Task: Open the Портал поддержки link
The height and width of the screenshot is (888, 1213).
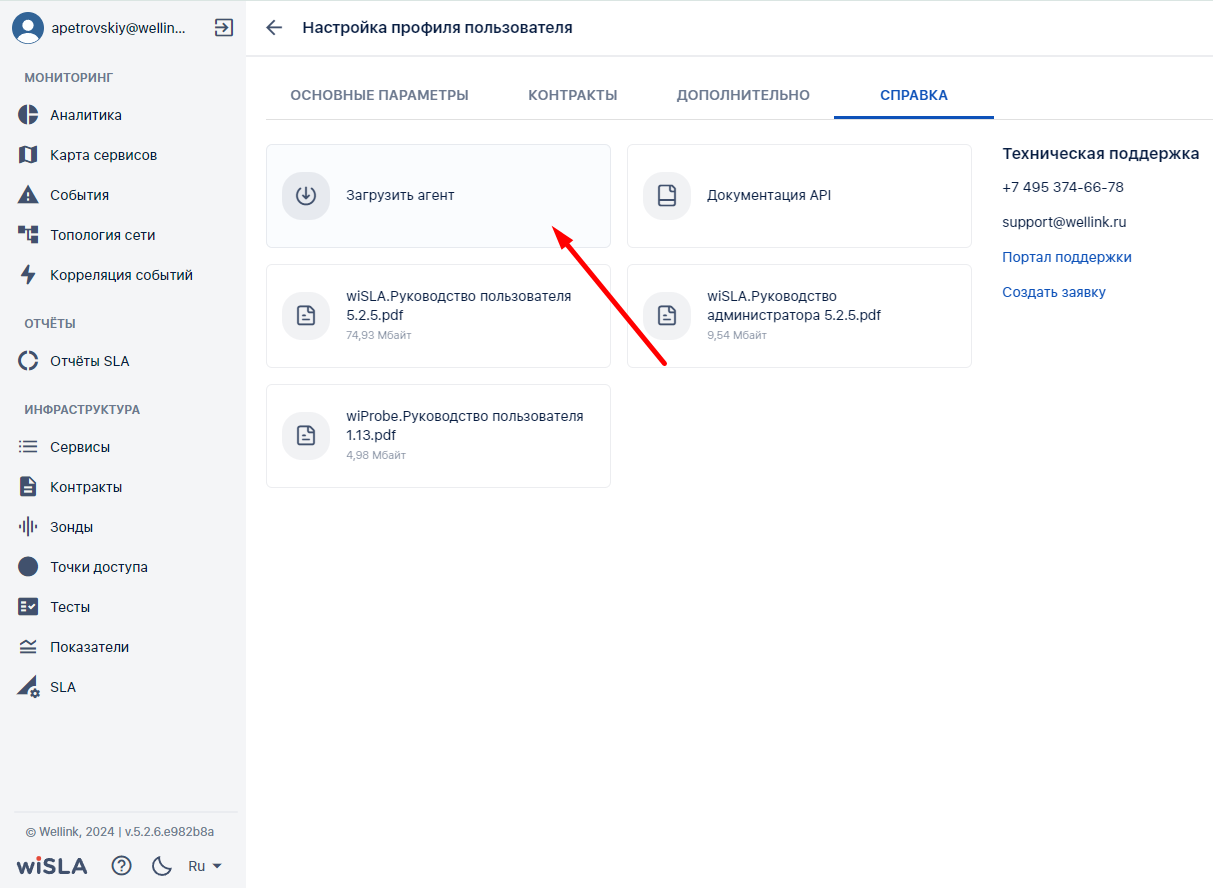Action: [1067, 257]
